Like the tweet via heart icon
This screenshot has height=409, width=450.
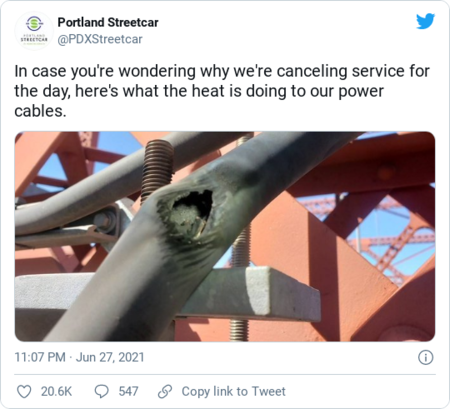coord(24,391)
